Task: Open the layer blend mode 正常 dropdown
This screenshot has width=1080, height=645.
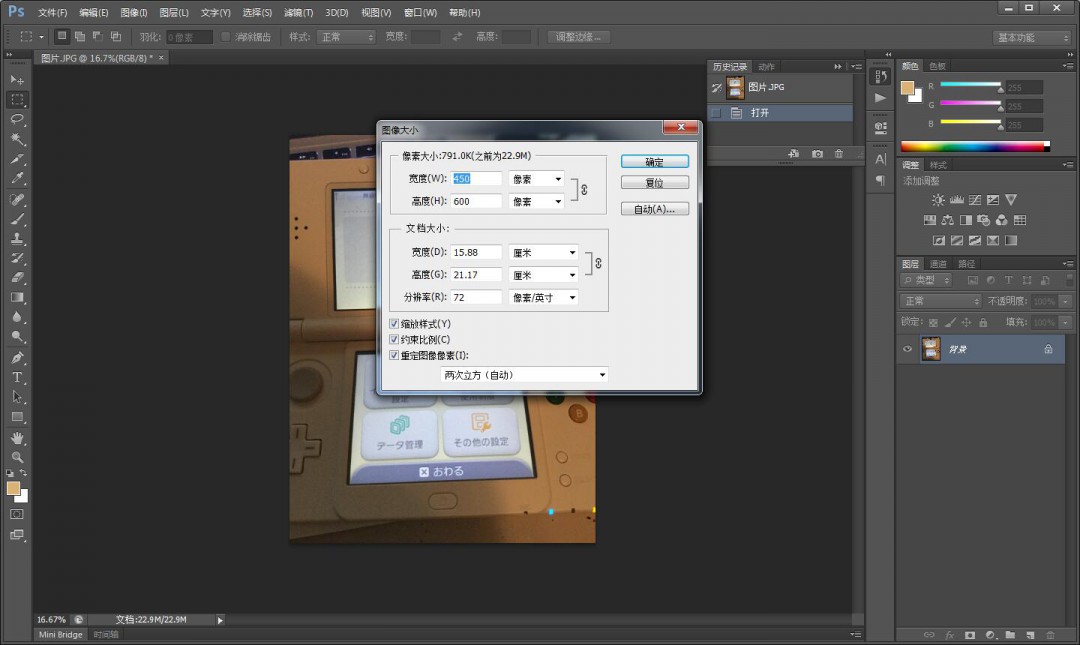Action: (941, 301)
